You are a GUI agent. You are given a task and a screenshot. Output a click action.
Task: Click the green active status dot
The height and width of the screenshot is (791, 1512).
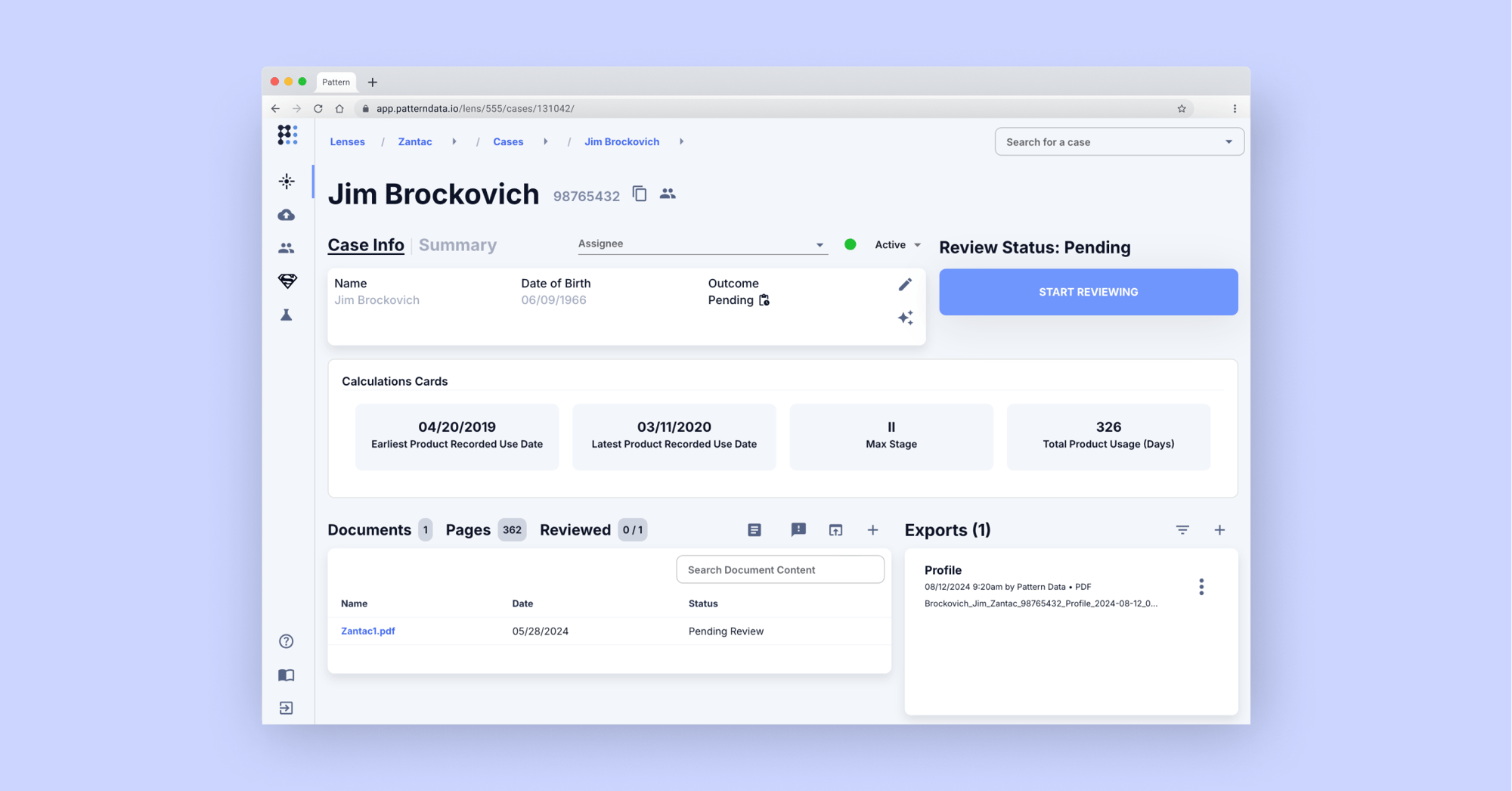tap(850, 244)
